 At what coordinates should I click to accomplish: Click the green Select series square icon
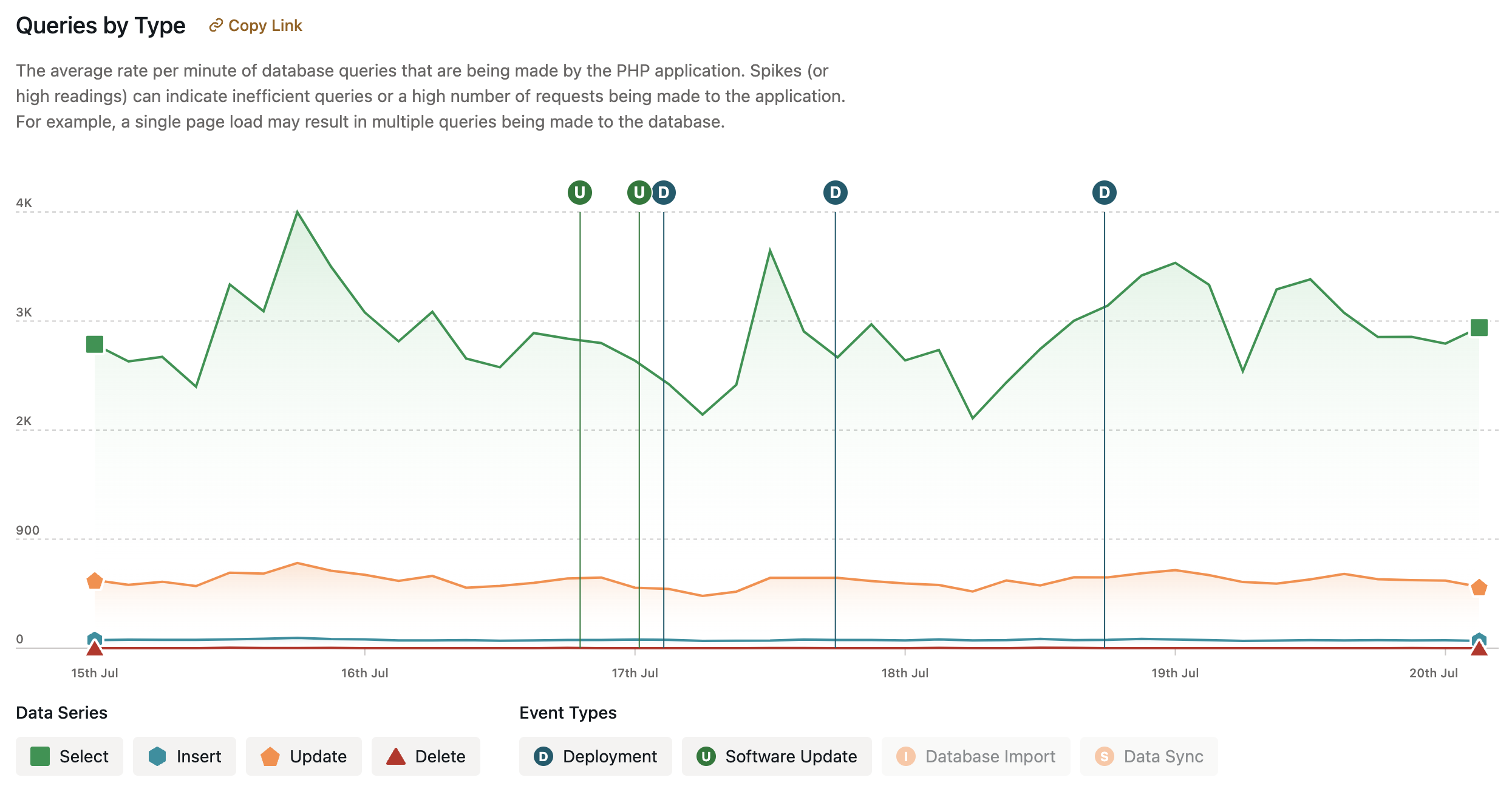(40, 756)
